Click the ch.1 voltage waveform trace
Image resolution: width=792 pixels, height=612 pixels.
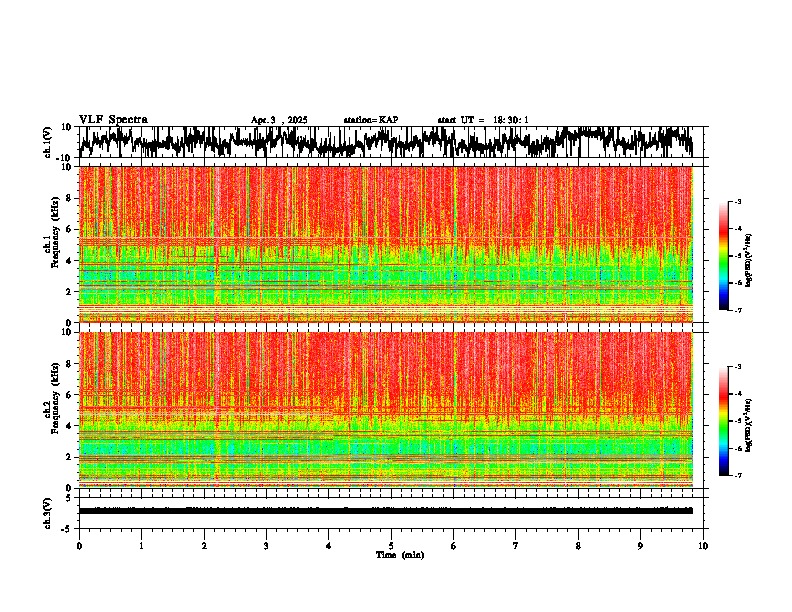click(385, 142)
